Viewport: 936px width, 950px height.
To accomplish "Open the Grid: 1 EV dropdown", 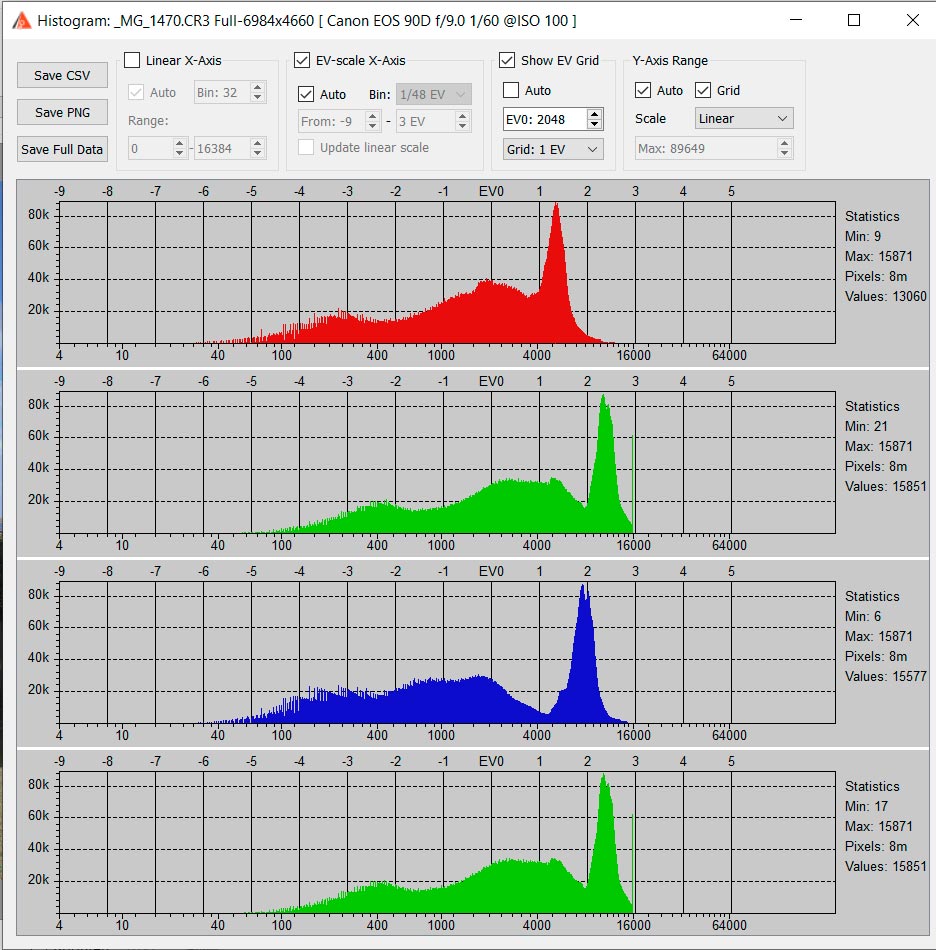I will (553, 149).
